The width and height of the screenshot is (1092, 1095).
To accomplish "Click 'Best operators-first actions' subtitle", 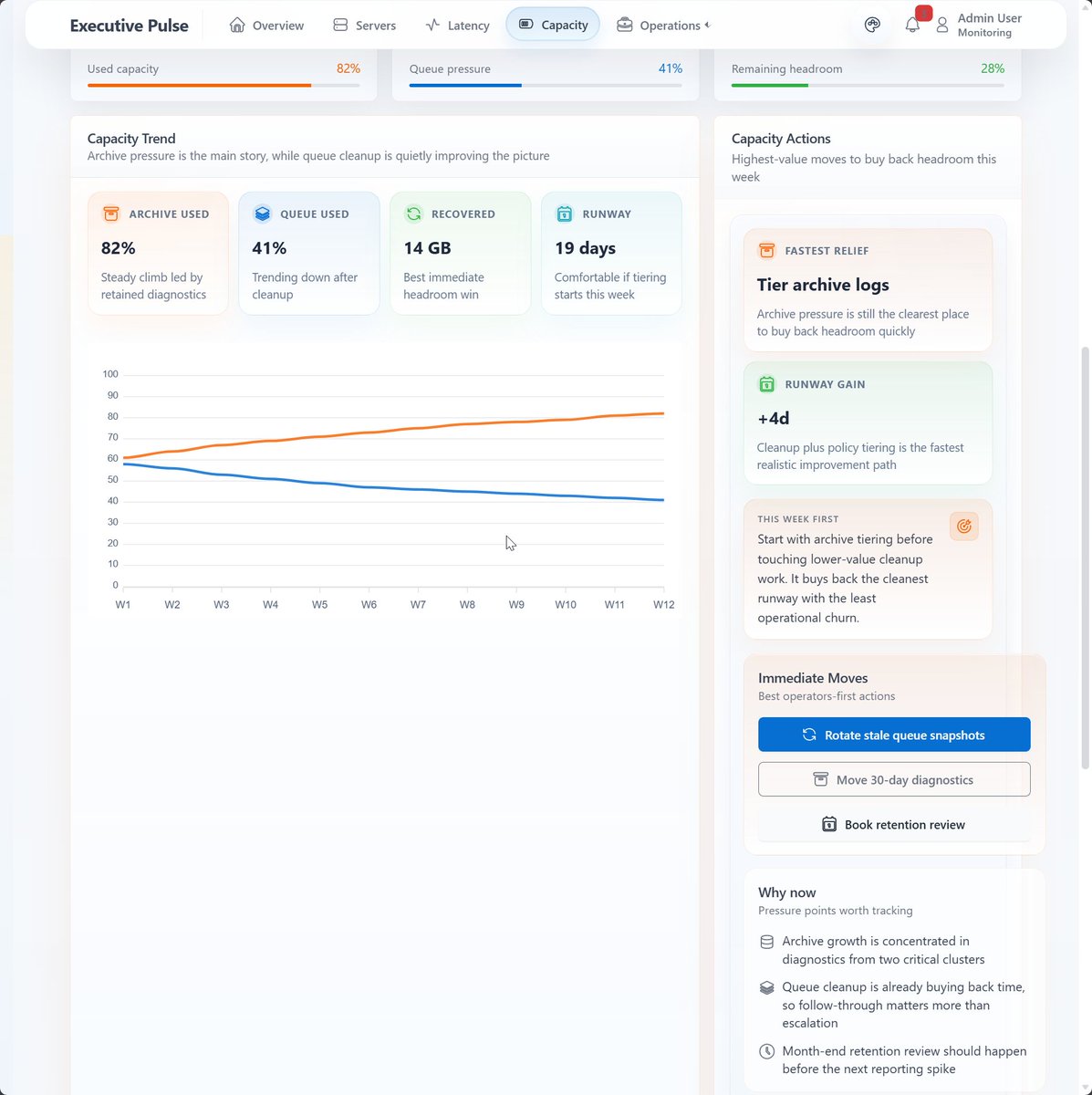I will [827, 696].
